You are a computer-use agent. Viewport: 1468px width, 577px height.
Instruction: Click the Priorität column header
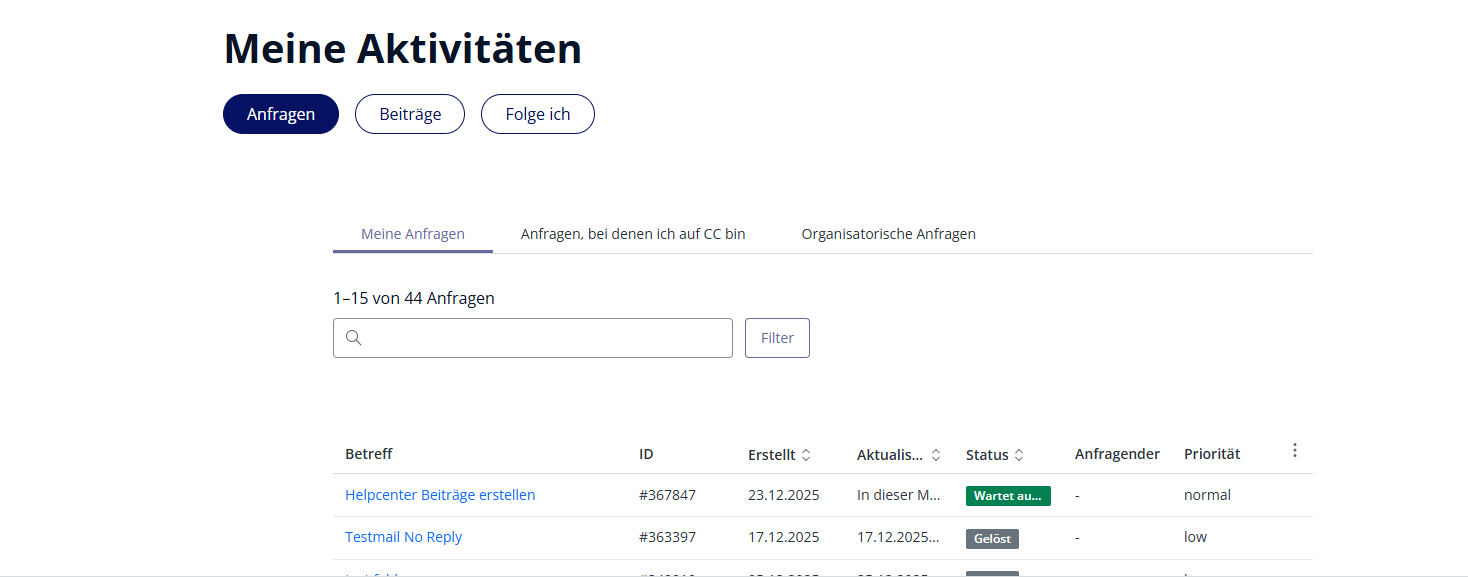click(1212, 454)
